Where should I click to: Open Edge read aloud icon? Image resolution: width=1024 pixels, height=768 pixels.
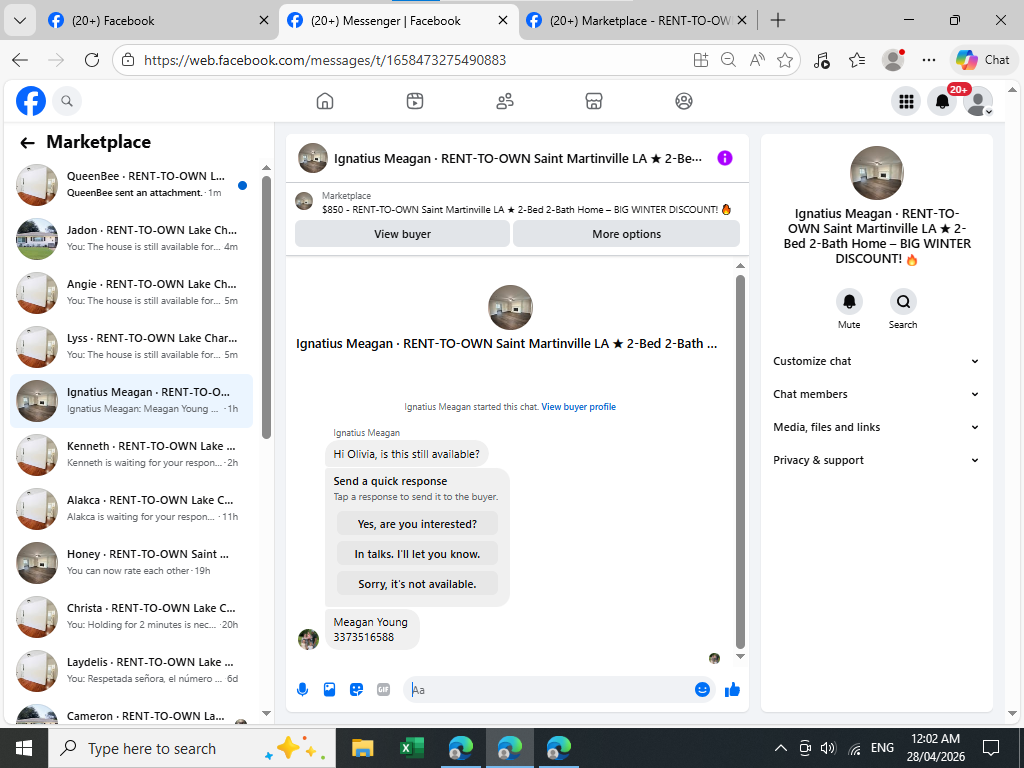click(757, 60)
